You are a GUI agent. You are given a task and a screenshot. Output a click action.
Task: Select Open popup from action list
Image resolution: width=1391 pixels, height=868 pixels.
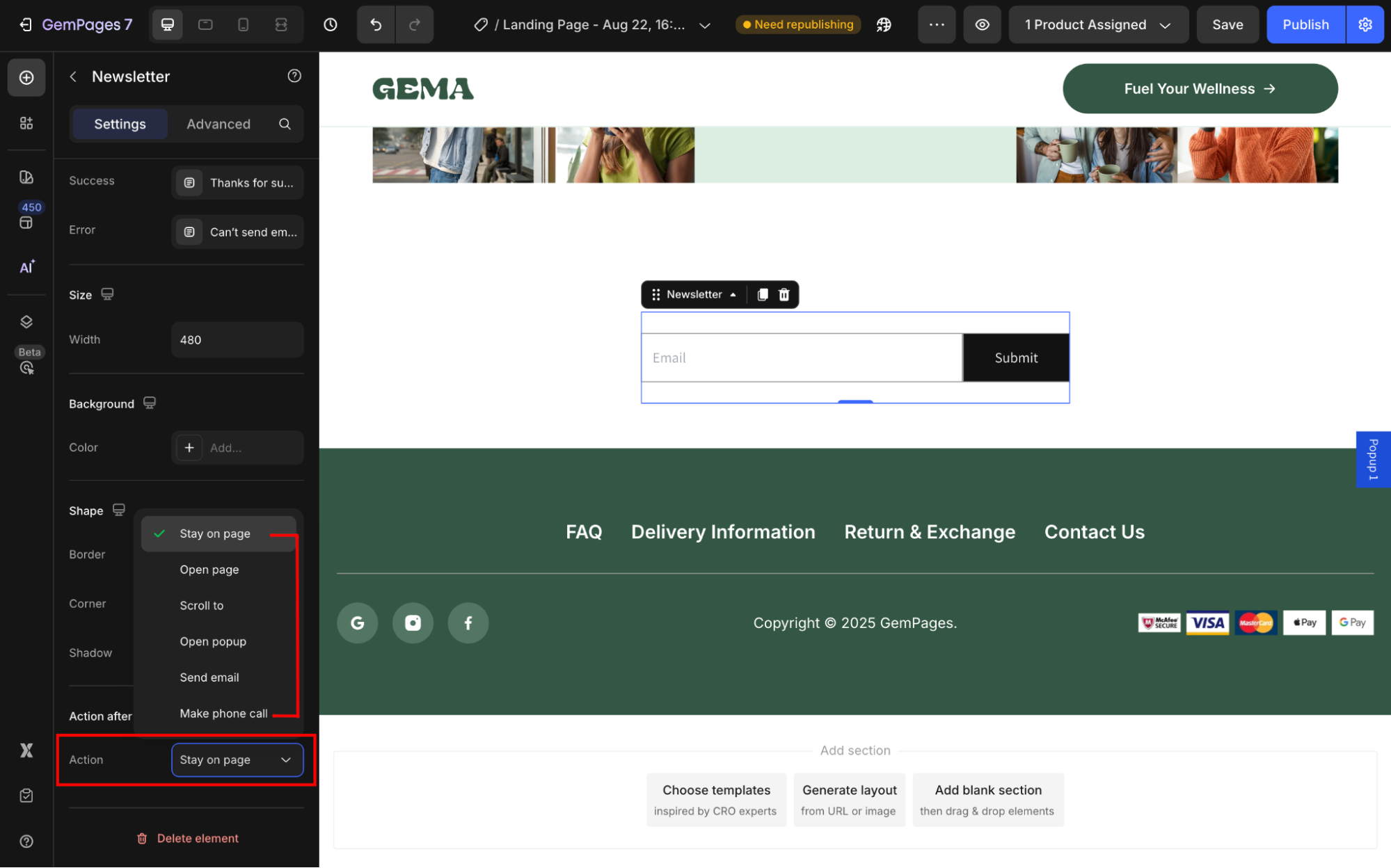(213, 641)
